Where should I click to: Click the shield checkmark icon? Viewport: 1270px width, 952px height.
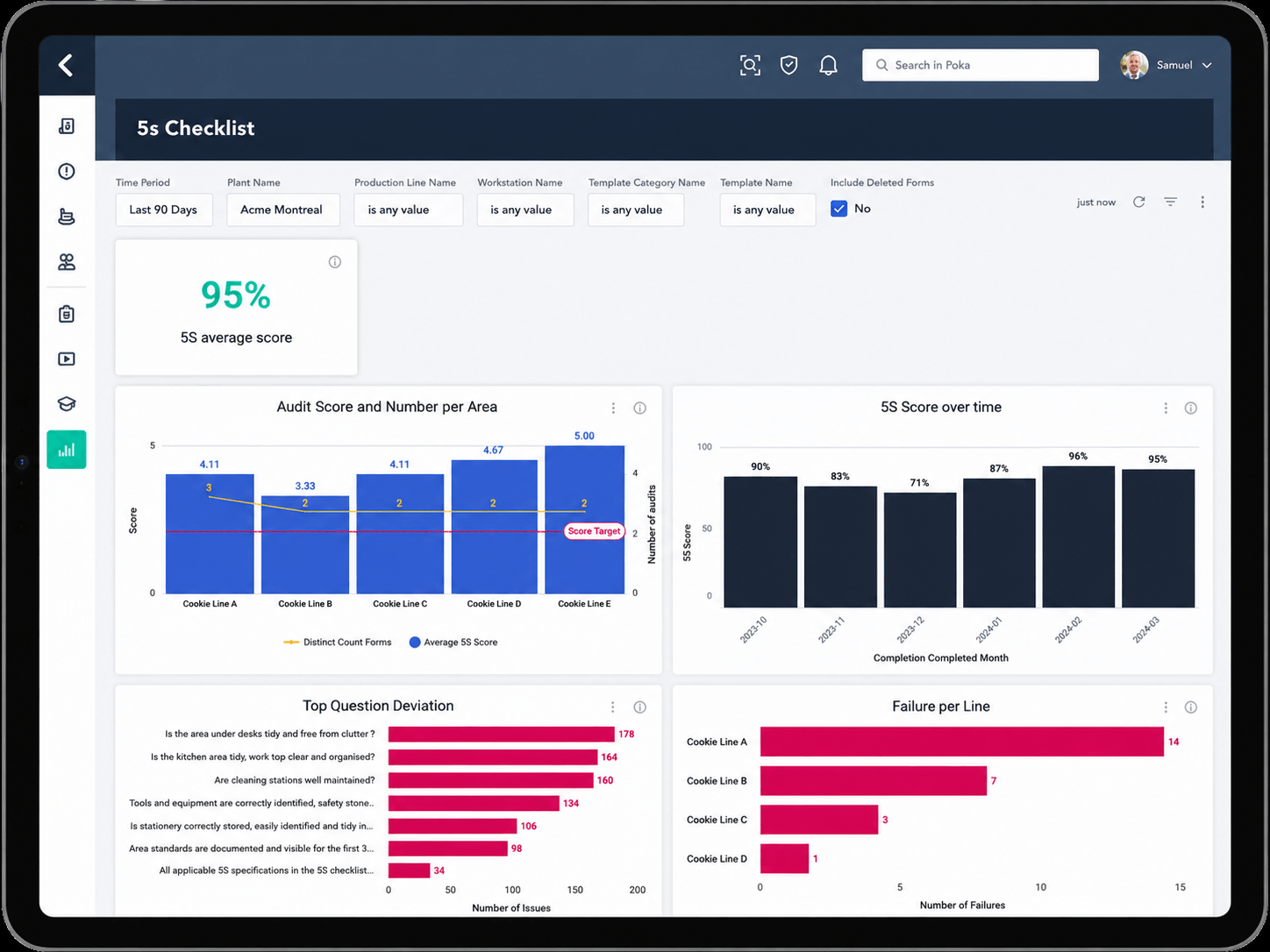[789, 65]
